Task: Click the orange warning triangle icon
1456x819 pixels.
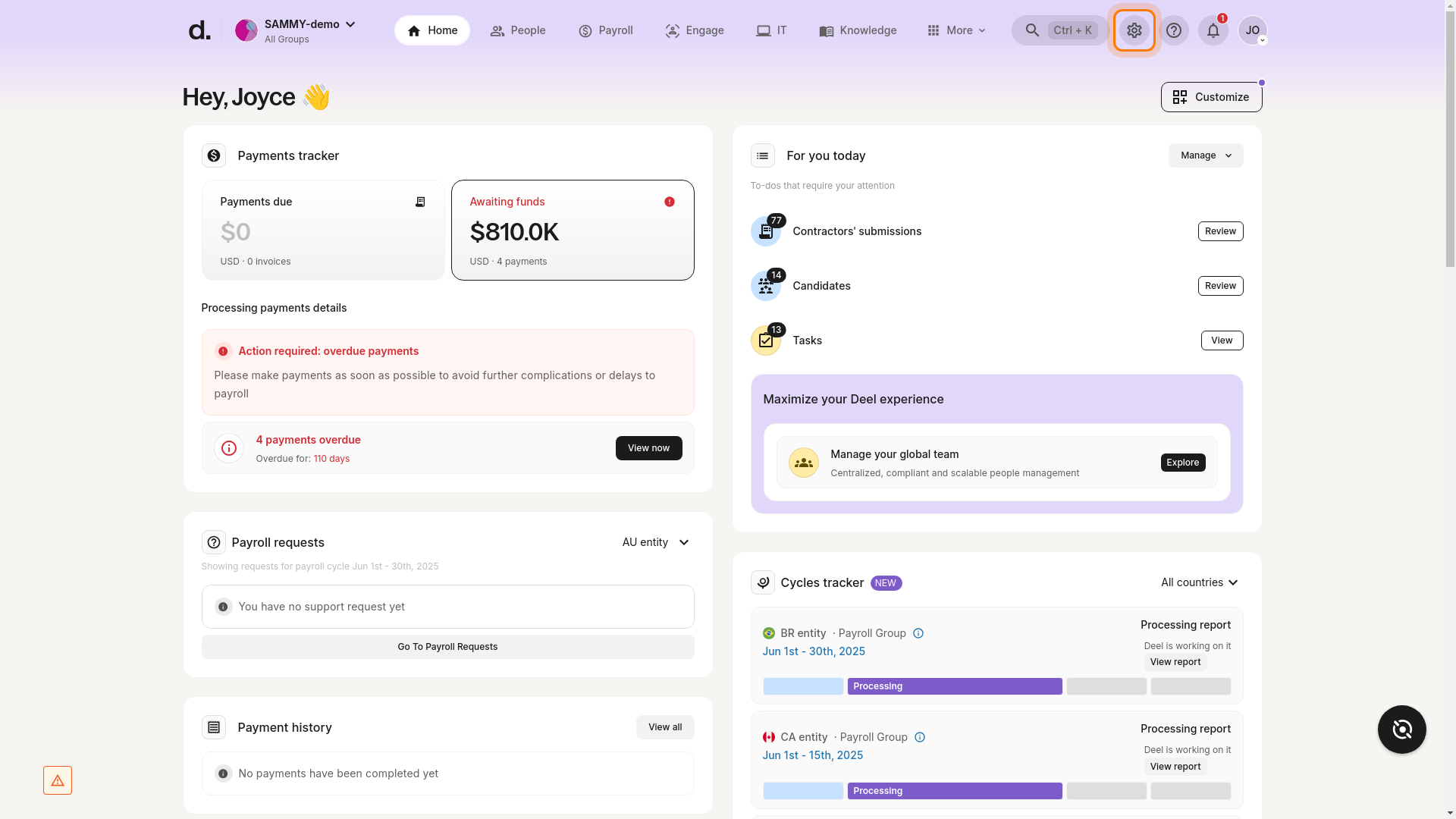Action: pos(58,780)
